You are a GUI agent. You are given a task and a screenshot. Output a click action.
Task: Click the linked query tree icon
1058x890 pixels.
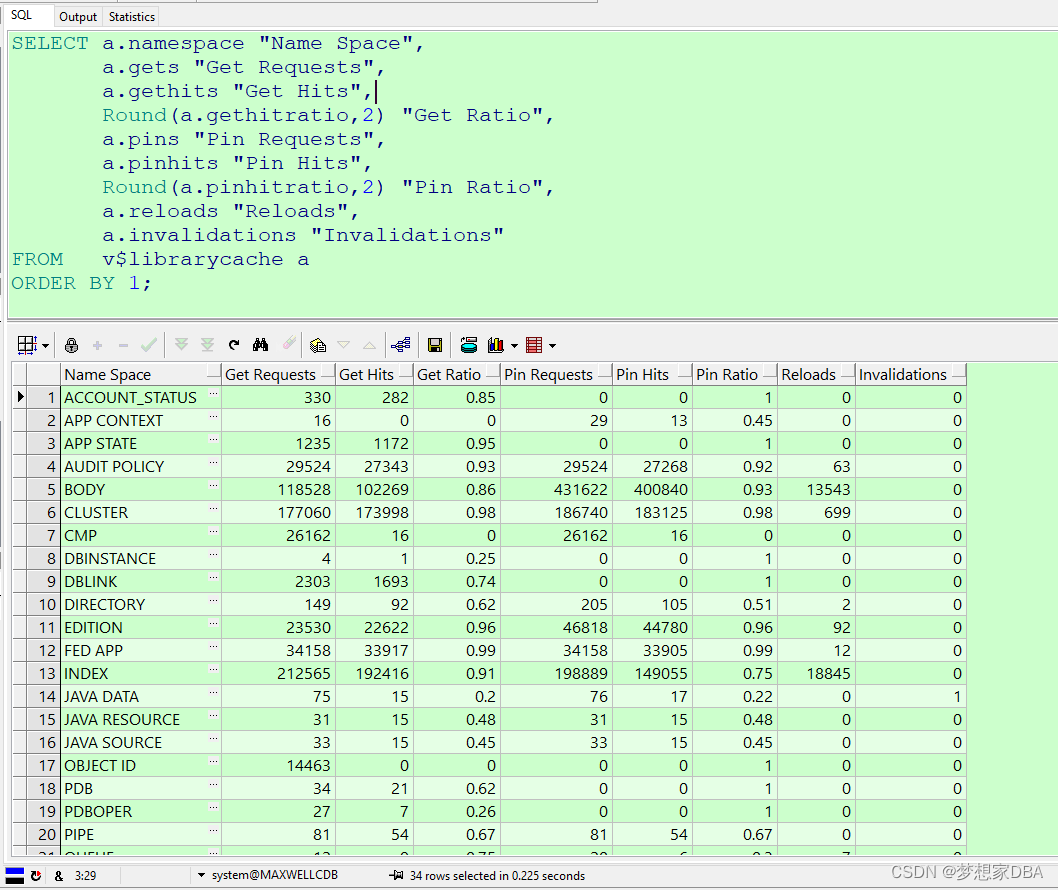(401, 345)
